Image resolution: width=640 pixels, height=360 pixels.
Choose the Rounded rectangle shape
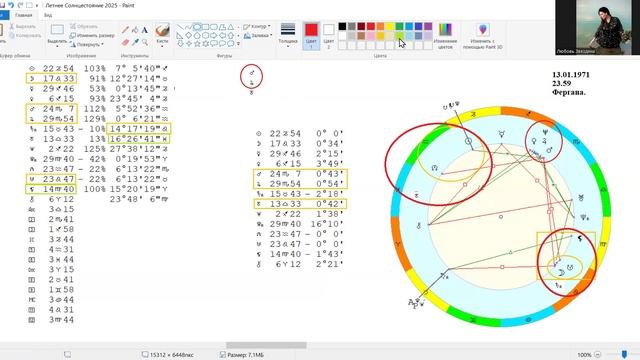[214, 27]
